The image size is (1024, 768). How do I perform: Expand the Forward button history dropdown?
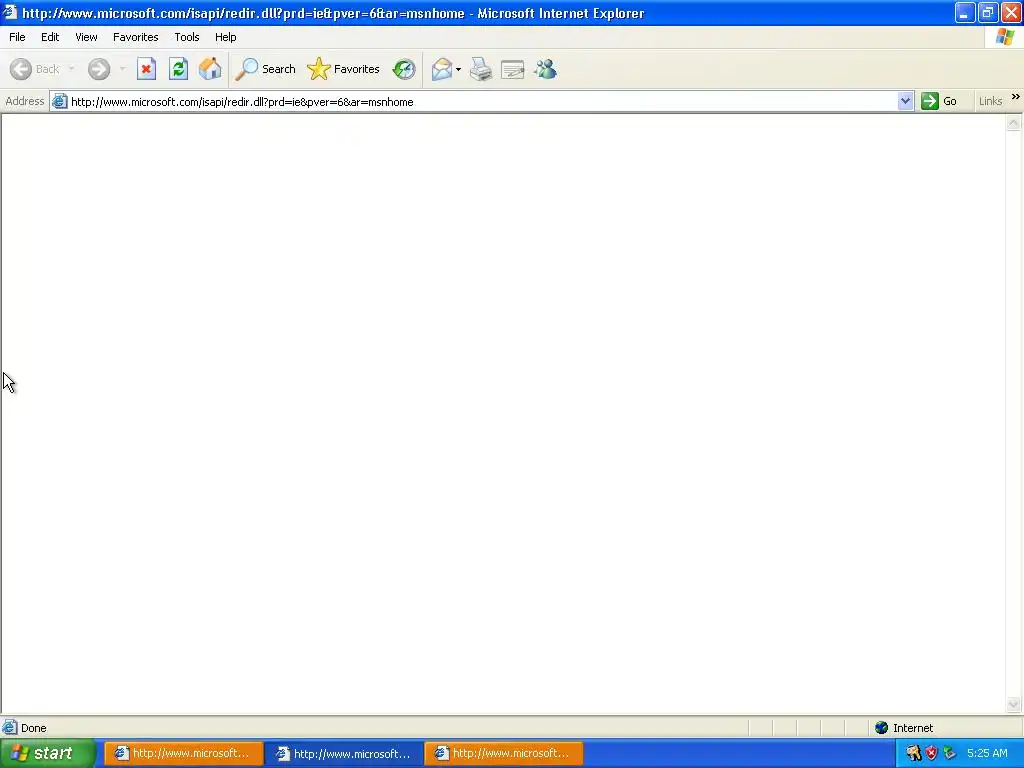pos(122,69)
